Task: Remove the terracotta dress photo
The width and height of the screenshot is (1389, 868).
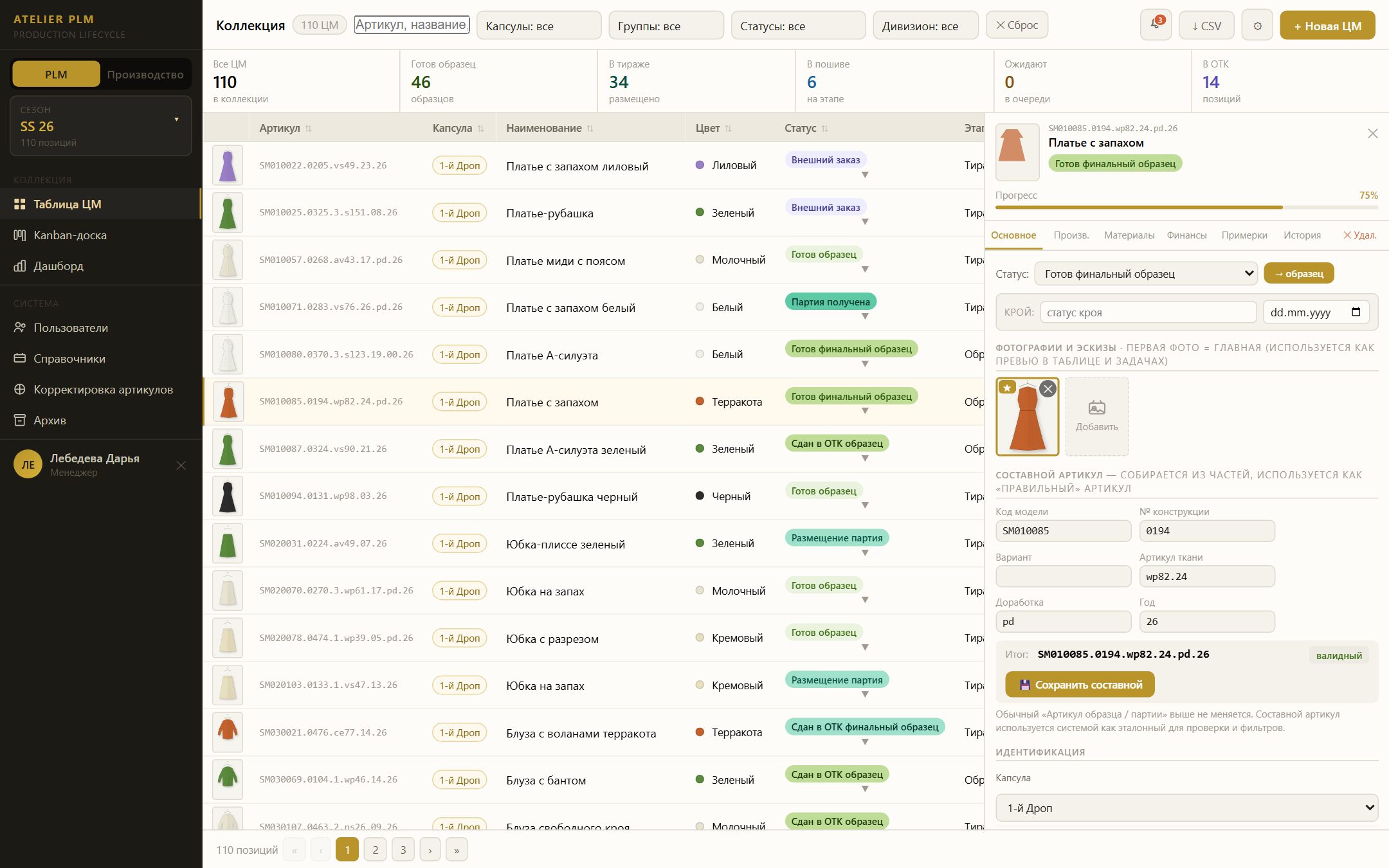Action: [x=1048, y=388]
